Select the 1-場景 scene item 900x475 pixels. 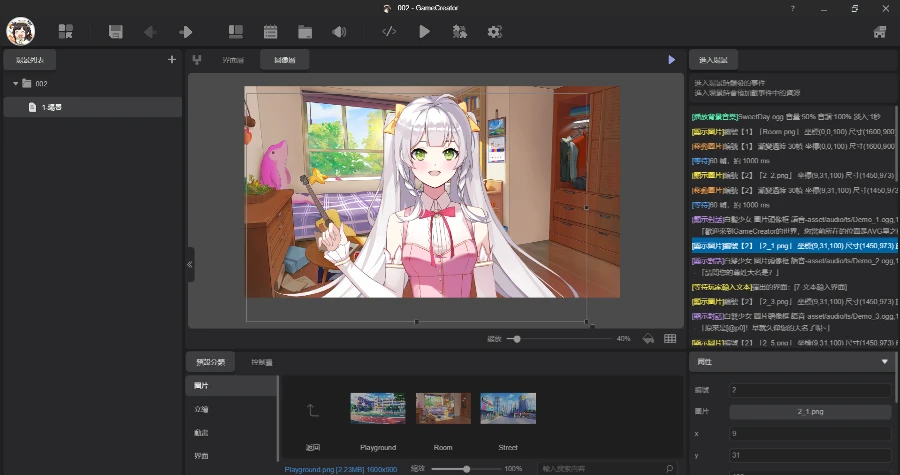(x=52, y=107)
